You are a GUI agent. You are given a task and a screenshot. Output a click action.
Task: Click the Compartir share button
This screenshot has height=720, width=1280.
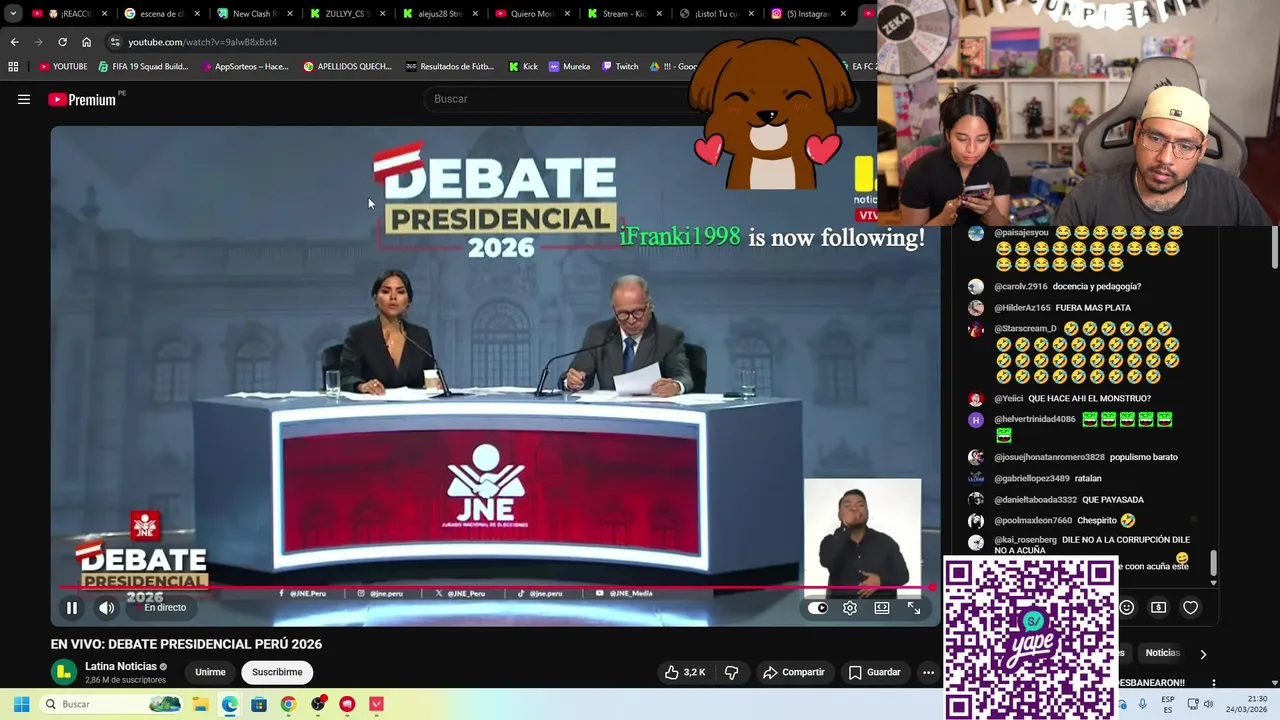[x=793, y=672]
